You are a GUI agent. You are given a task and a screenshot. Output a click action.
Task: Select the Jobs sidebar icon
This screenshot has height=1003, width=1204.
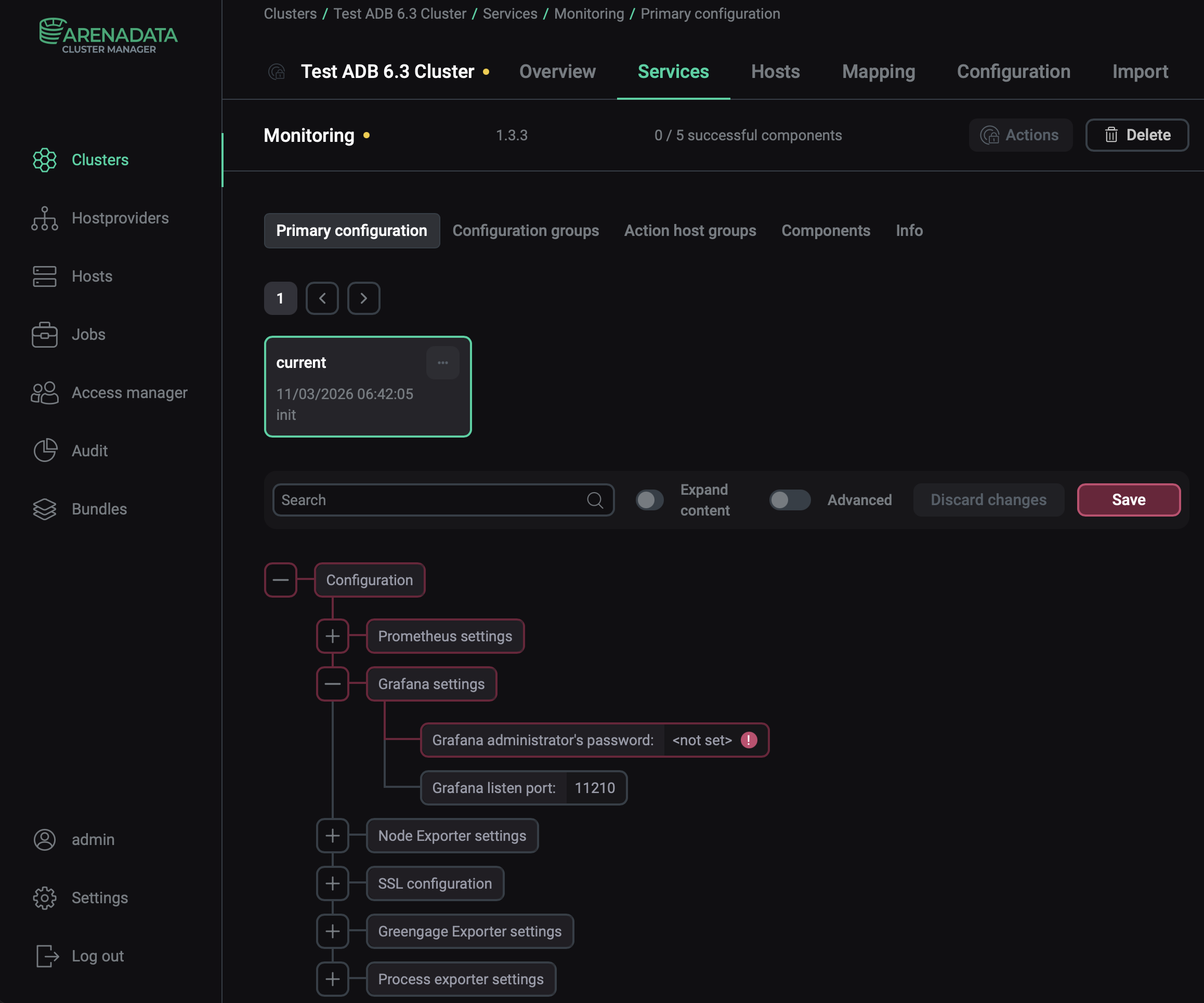point(45,335)
